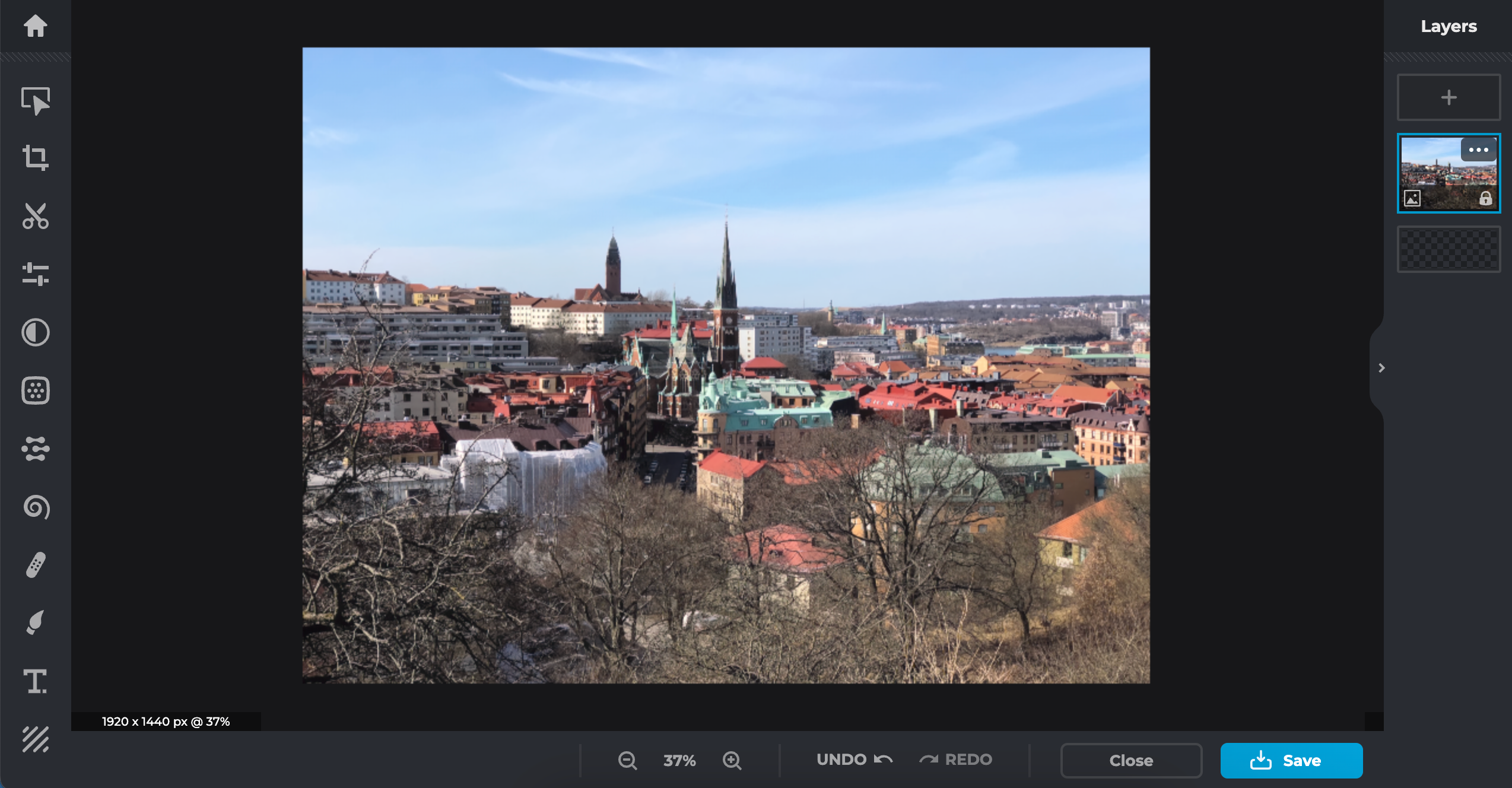Open the Text tool
Screen dimensions: 1512x788
[x=34, y=681]
